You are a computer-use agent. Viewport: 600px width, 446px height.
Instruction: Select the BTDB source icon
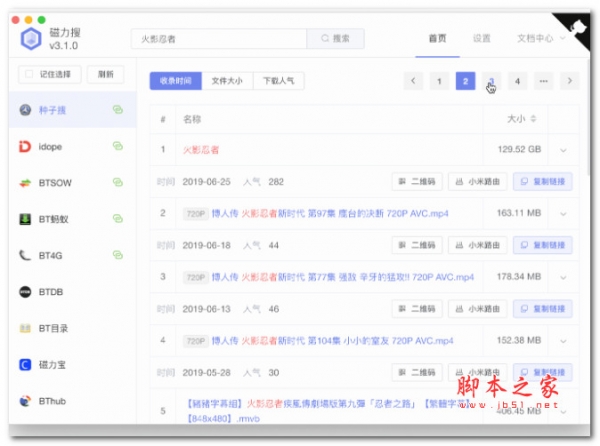click(25, 292)
